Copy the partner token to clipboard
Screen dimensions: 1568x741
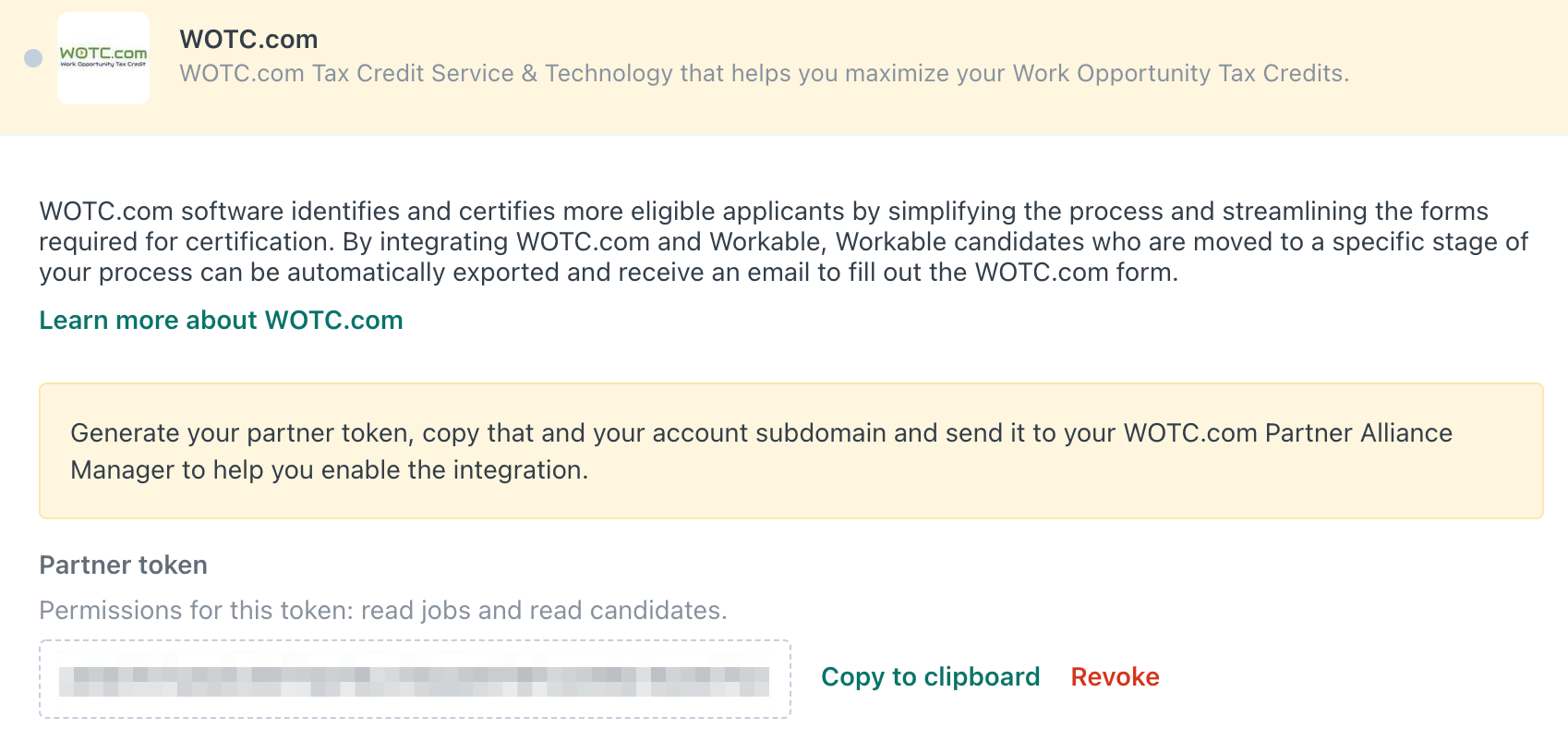pos(930,677)
